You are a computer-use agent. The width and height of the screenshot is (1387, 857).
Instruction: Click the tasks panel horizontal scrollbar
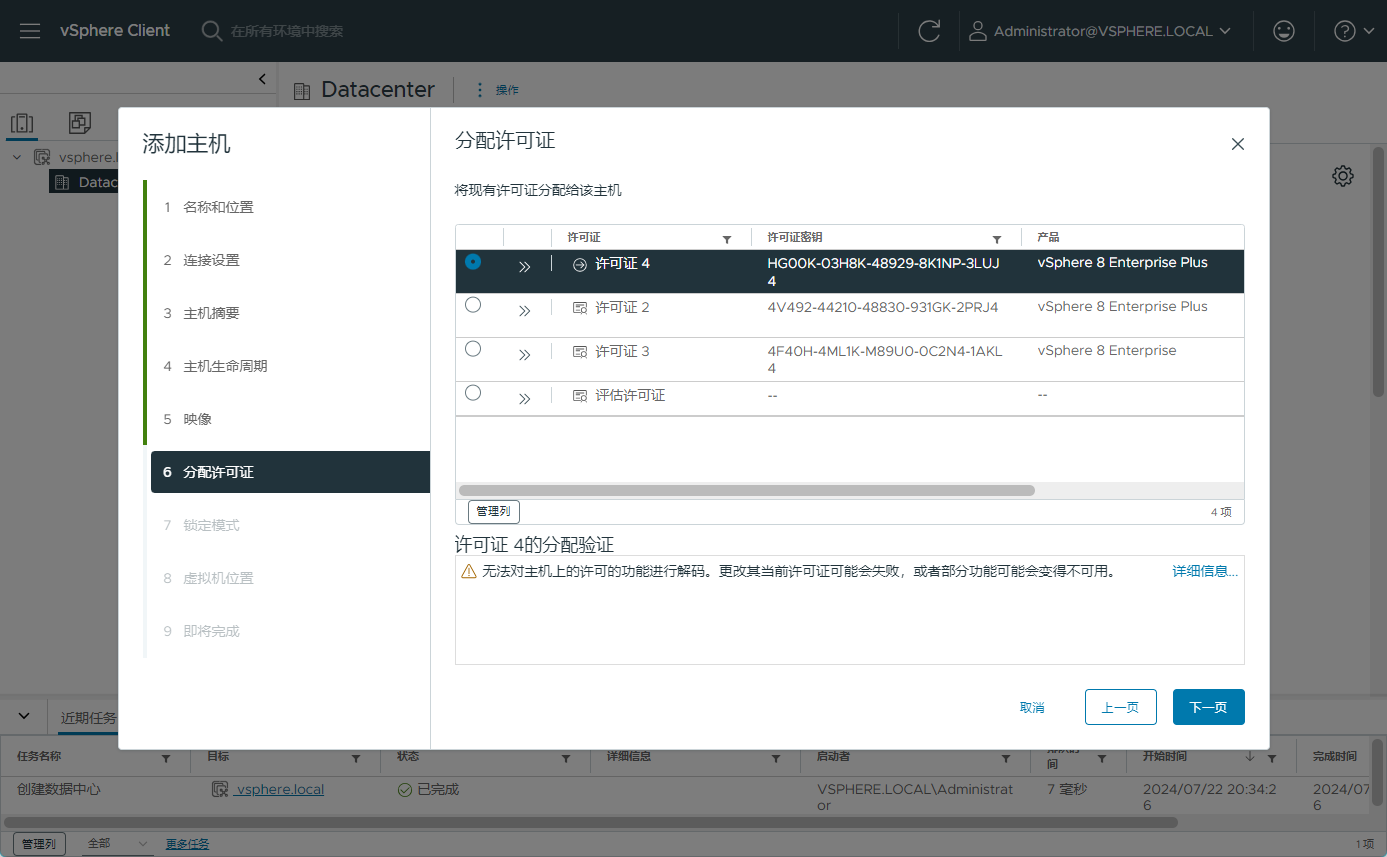(x=591, y=822)
